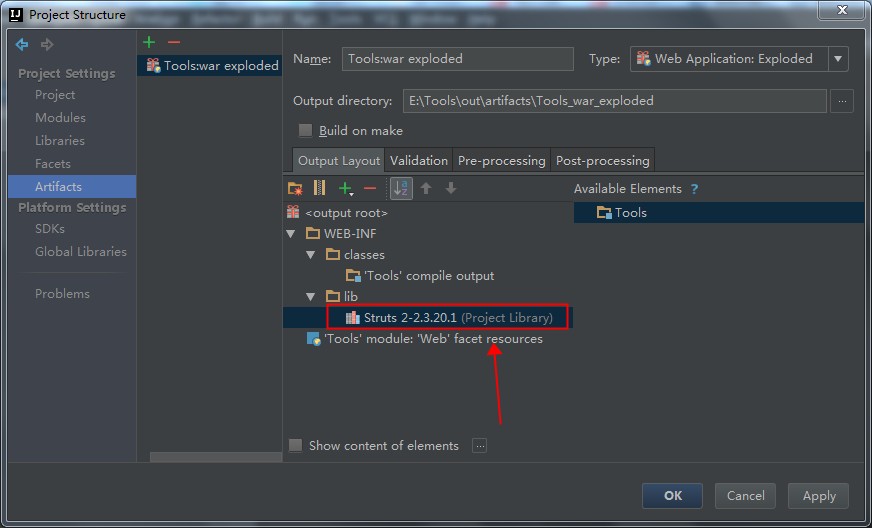Viewport: 872px width, 528px height.
Task: Select Modules in sidebar
Action: click(x=60, y=117)
